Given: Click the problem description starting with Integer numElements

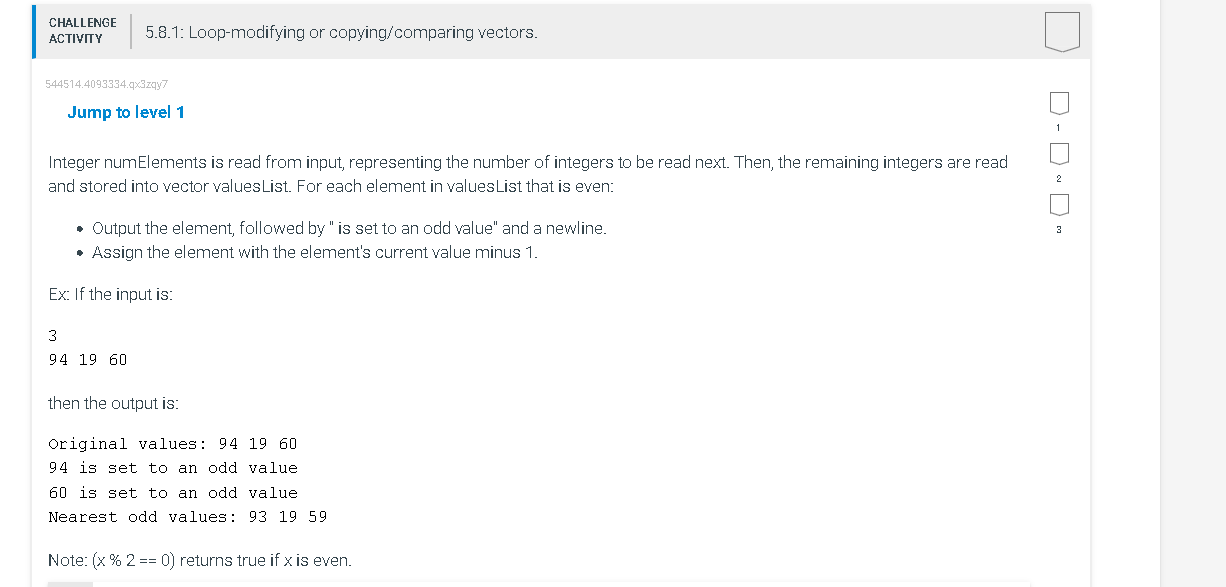Looking at the screenshot, I should (x=527, y=174).
